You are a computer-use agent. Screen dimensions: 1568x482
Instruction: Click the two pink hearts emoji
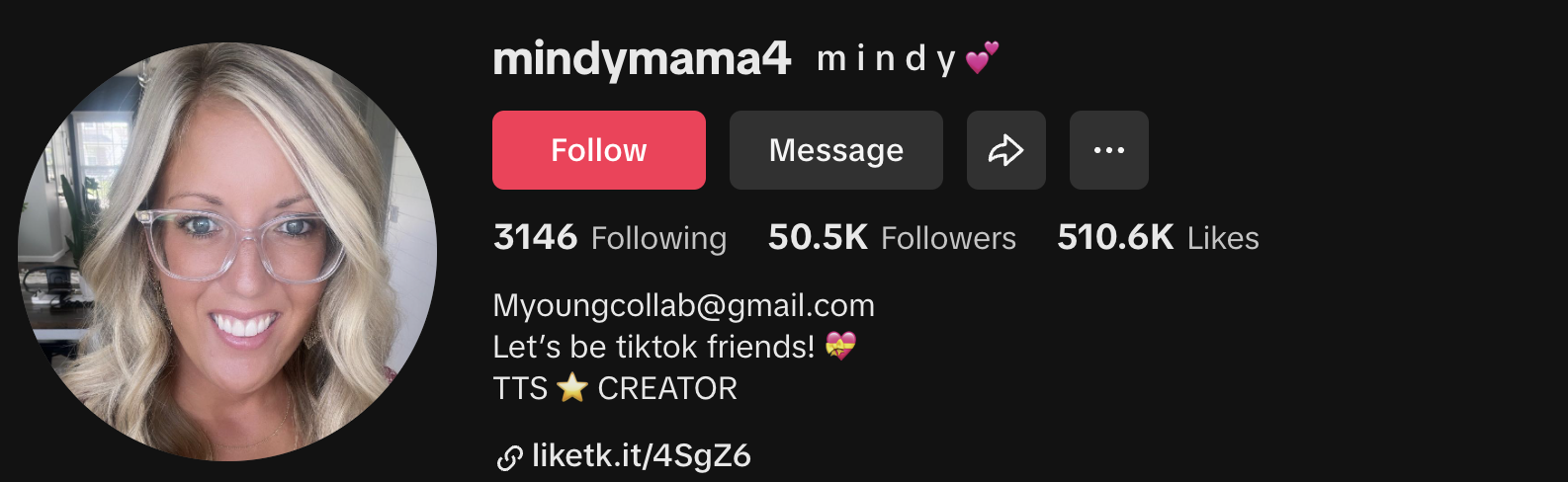[982, 58]
